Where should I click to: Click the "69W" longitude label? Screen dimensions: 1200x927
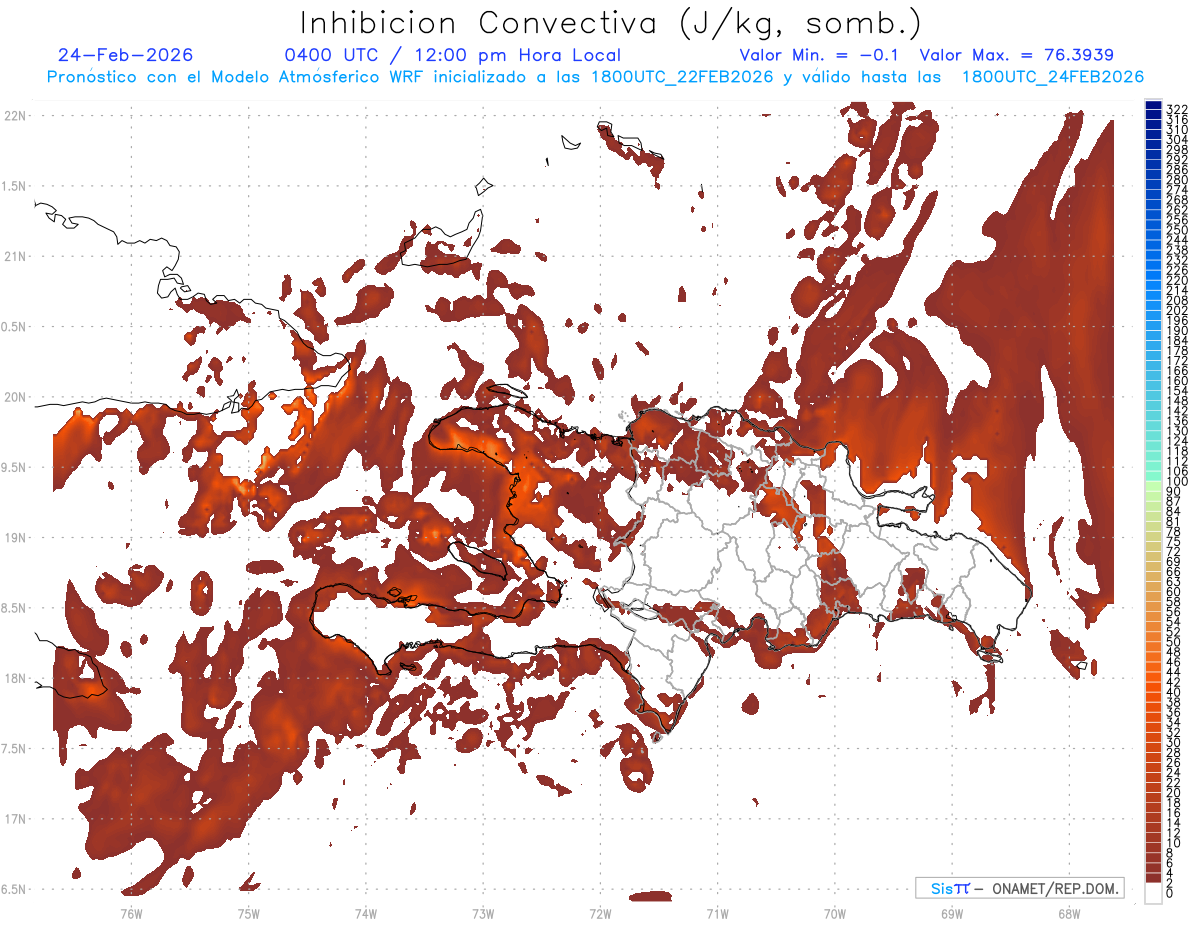tap(951, 913)
